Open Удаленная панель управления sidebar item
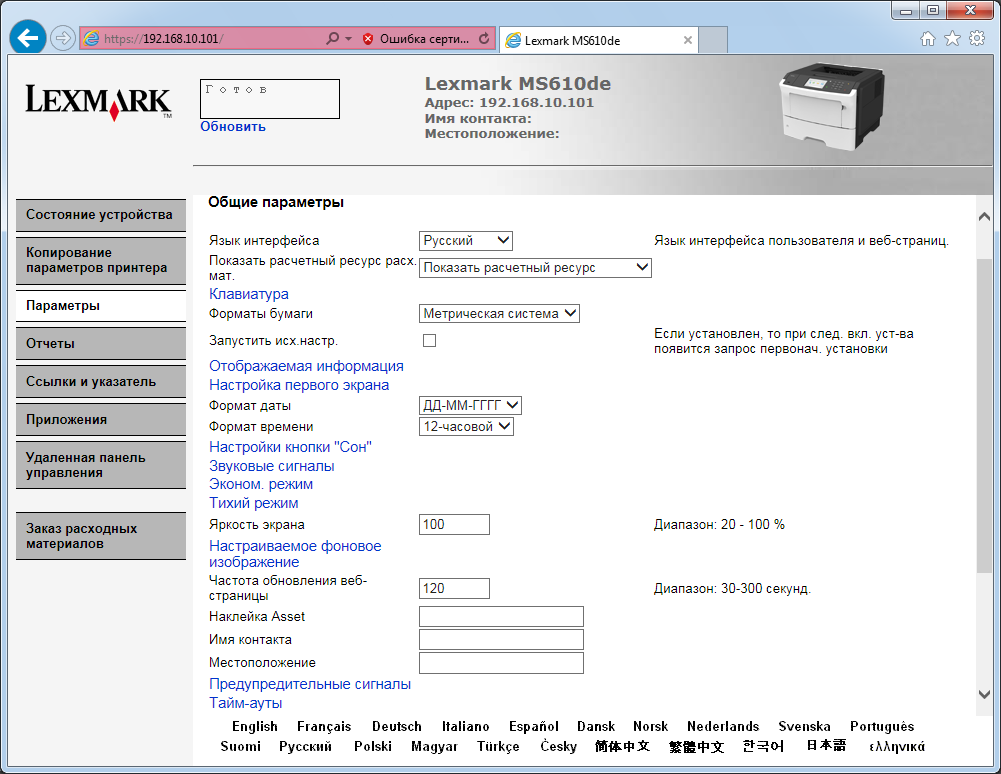 point(101,466)
